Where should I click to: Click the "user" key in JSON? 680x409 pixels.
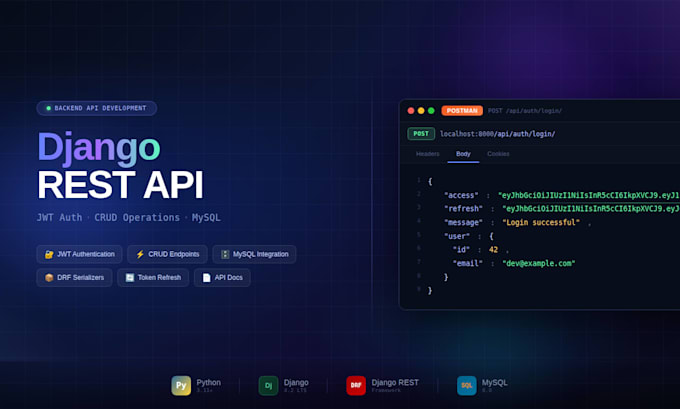(457, 236)
